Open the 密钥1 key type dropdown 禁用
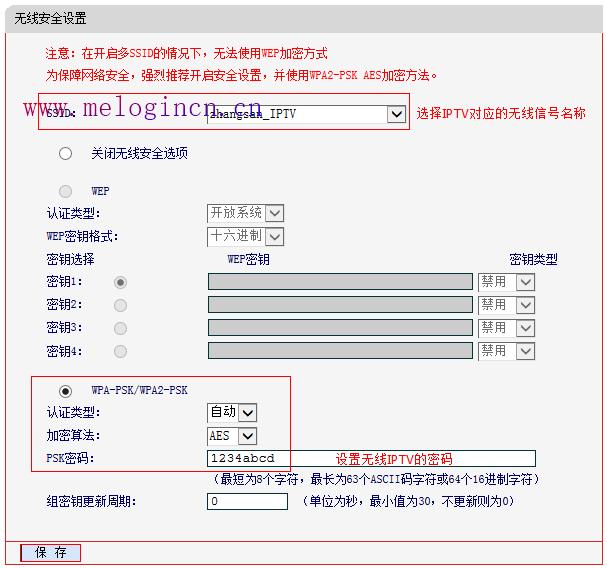Viewport: 607px width, 569px height. pos(506,282)
